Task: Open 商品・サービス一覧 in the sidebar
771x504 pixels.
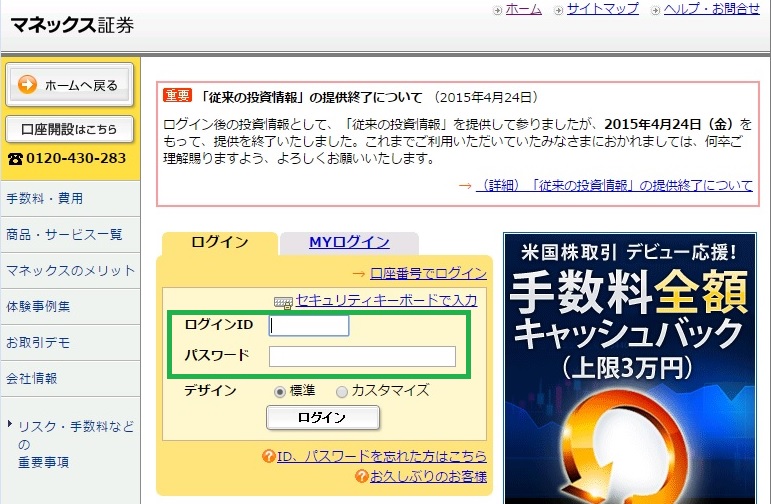Action: point(70,235)
